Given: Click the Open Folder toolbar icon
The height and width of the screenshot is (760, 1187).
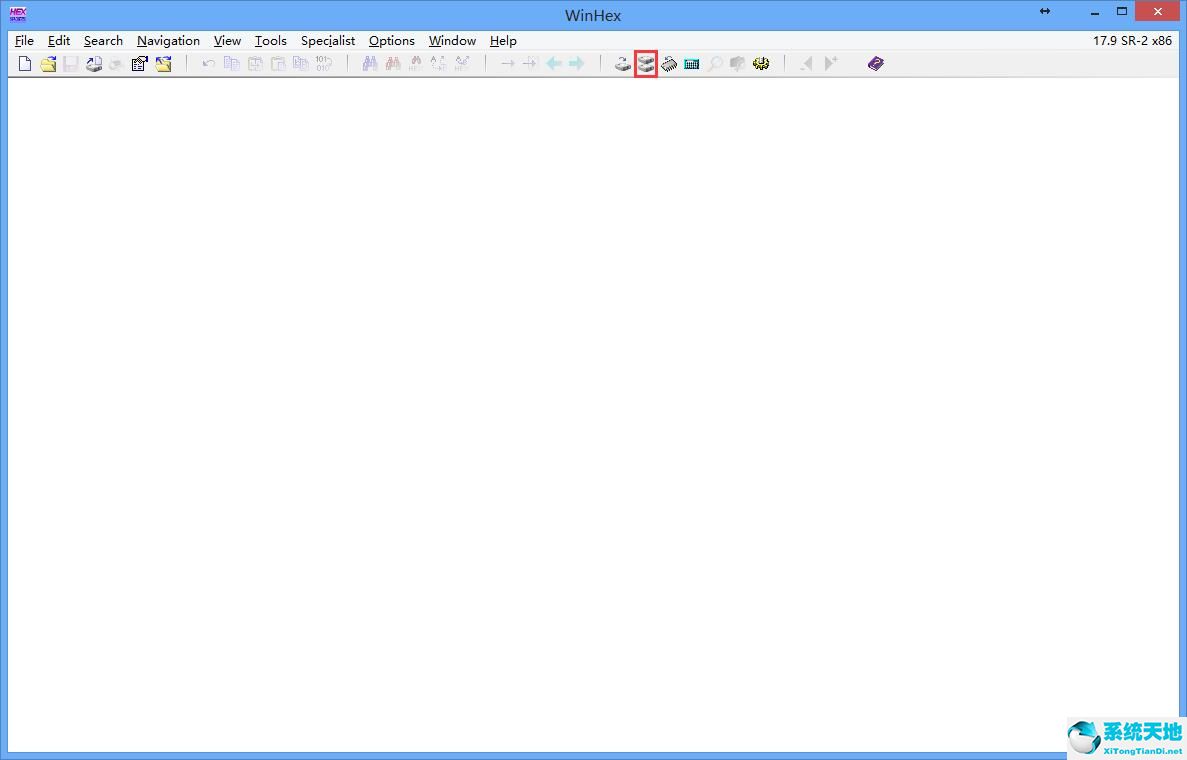Looking at the screenshot, I should tap(163, 64).
